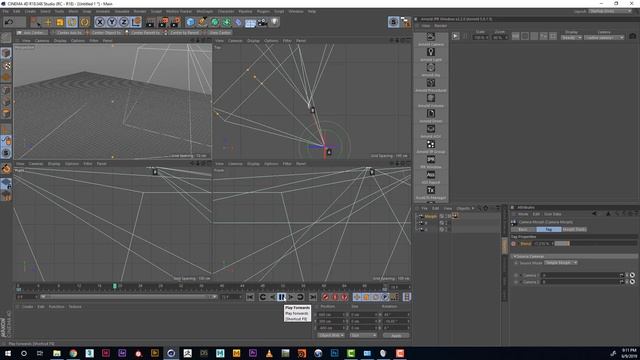
Task: Click the Axis Center button
Action: click(32, 33)
